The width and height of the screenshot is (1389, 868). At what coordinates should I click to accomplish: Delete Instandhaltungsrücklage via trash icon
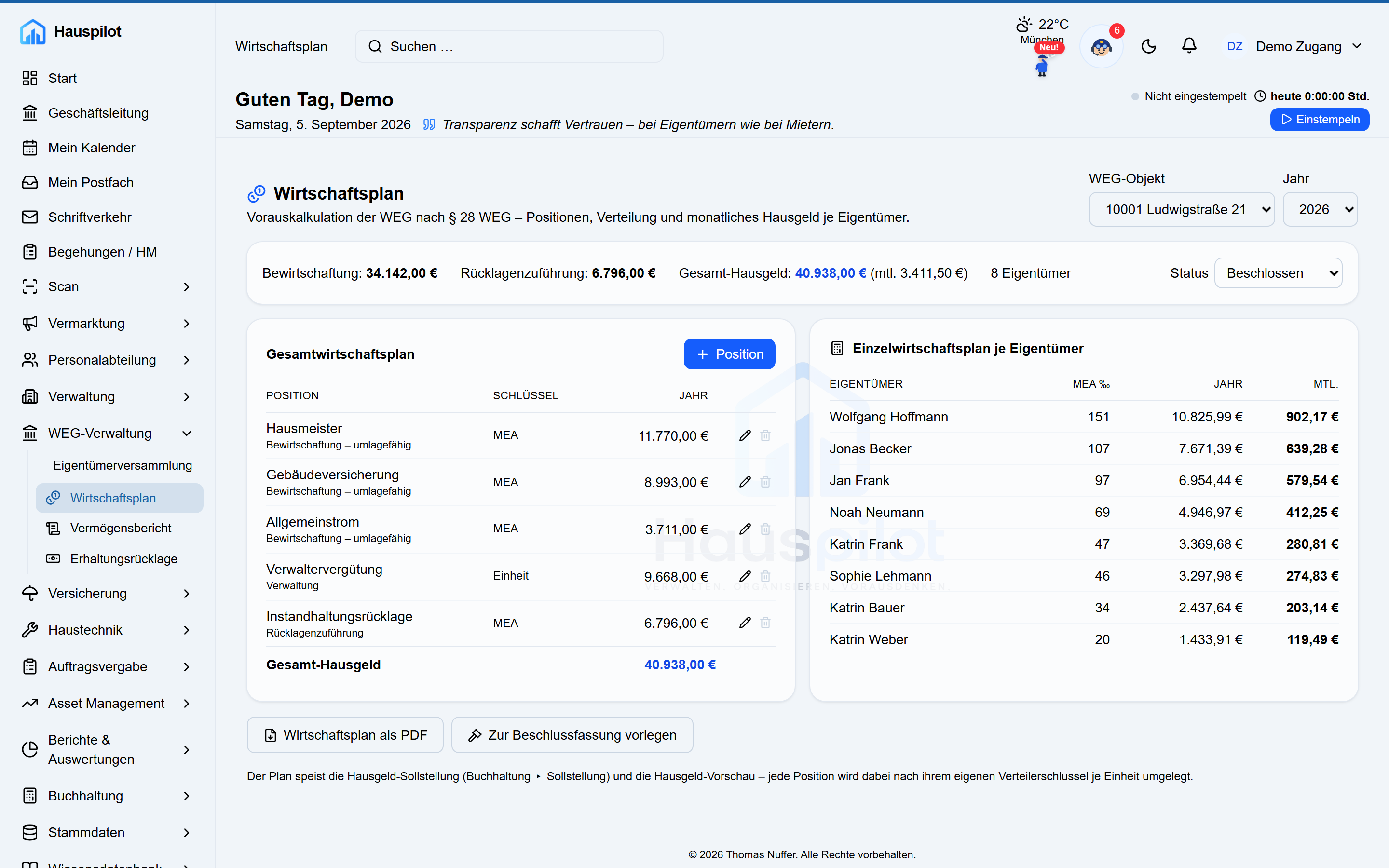click(765, 623)
